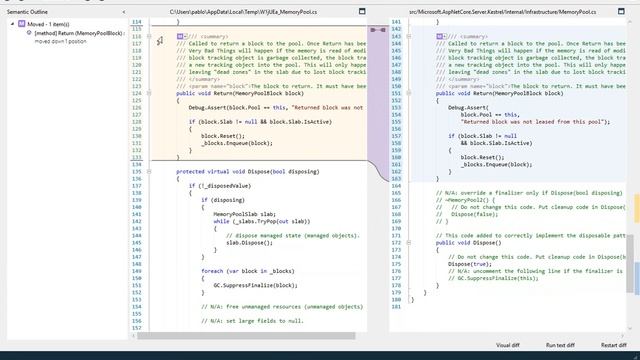Click the left pane file path W1jUEa_MemoryPool.cs

pos(243,12)
